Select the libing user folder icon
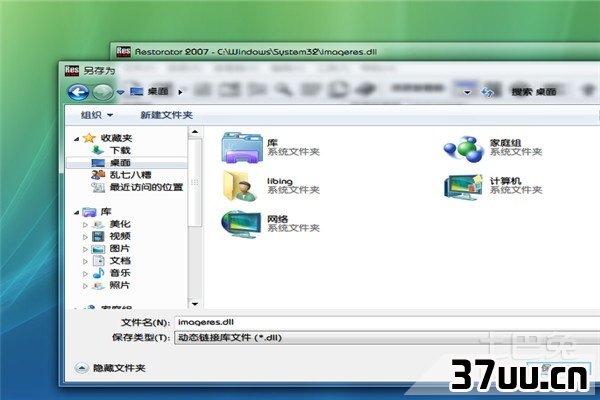 pos(240,186)
